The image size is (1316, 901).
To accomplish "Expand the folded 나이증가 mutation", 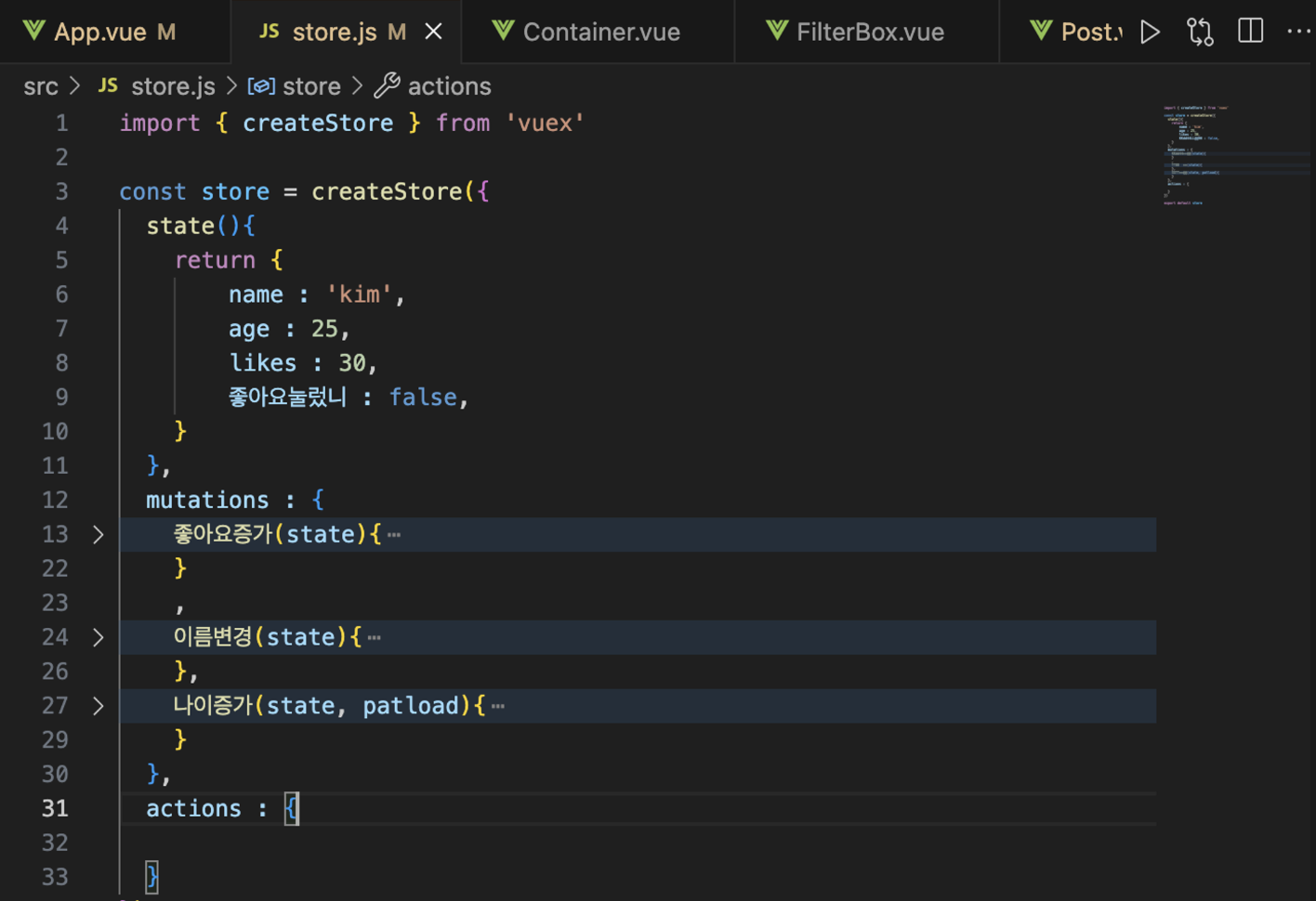I will click(x=98, y=705).
